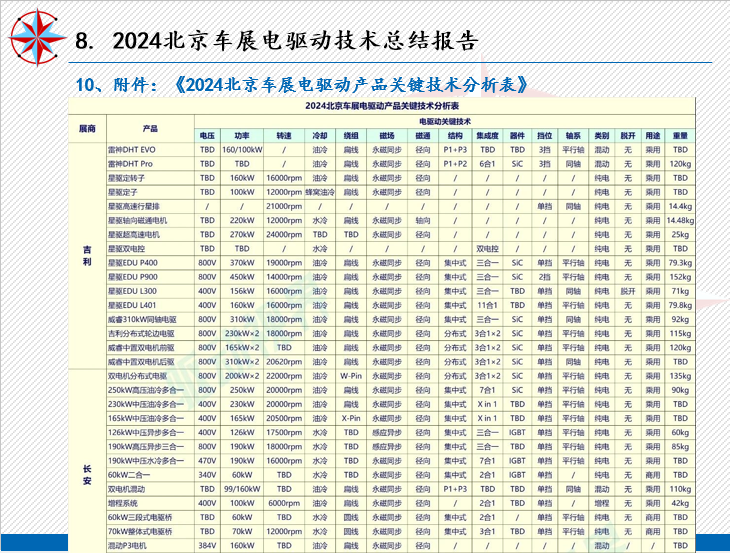Click the 双电机分布式电驱 product cell
730x553 pixels.
pyautogui.click(x=138, y=376)
